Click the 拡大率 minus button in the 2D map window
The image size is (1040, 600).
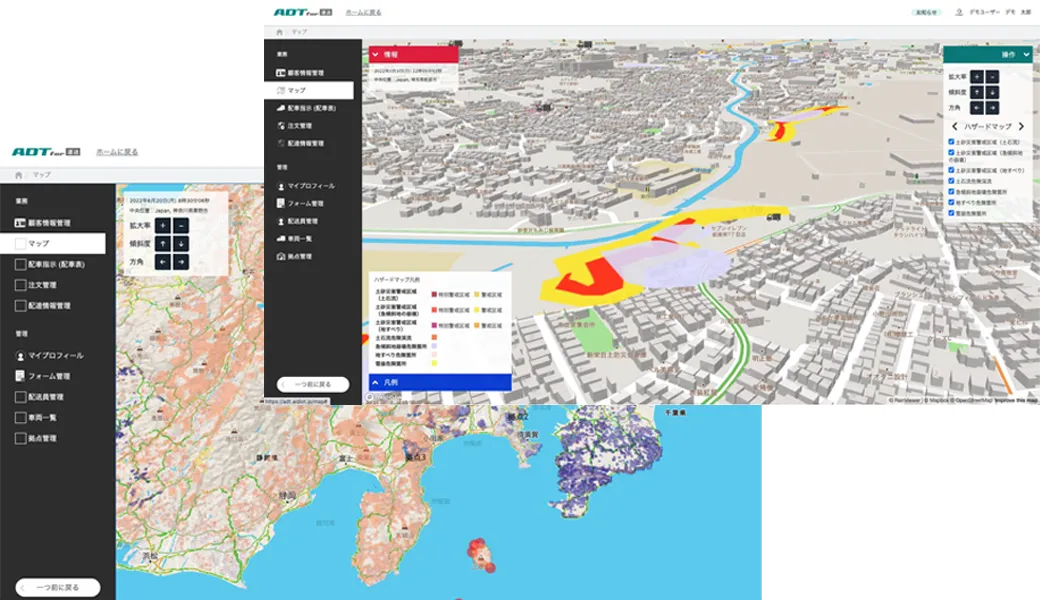coord(180,225)
